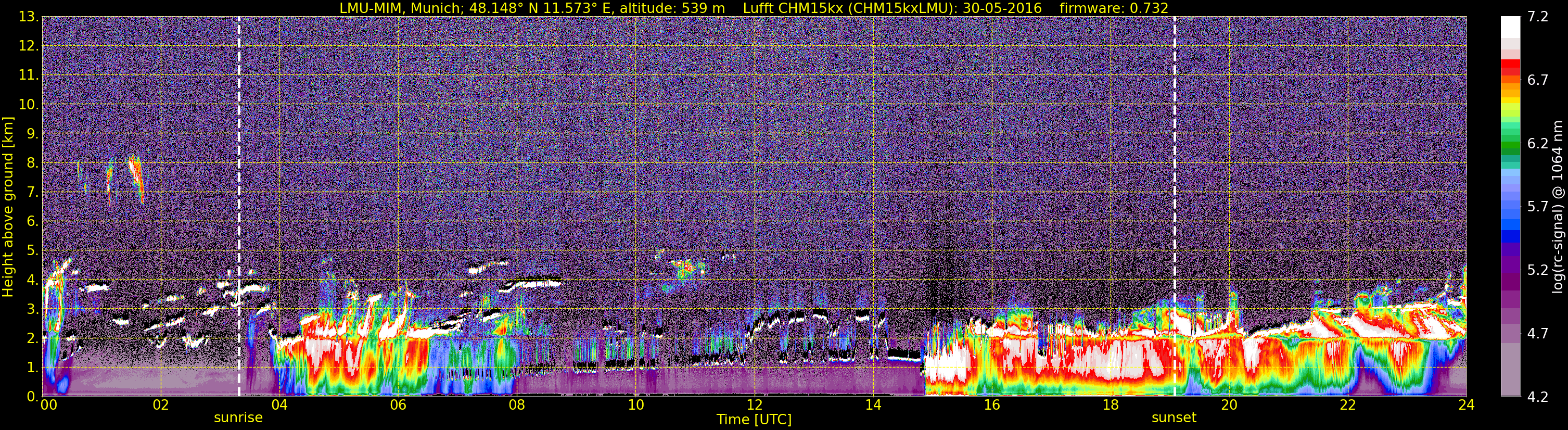Viewport: 1568px width, 430px height.
Task: Click the colorbar value '4.7'
Action: [1538, 333]
